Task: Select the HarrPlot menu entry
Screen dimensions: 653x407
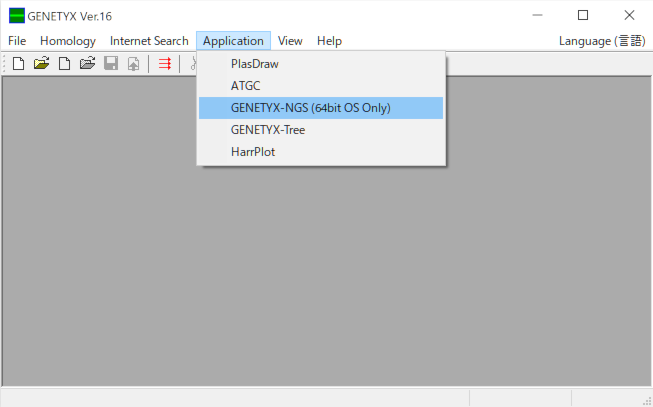Action: point(253,152)
